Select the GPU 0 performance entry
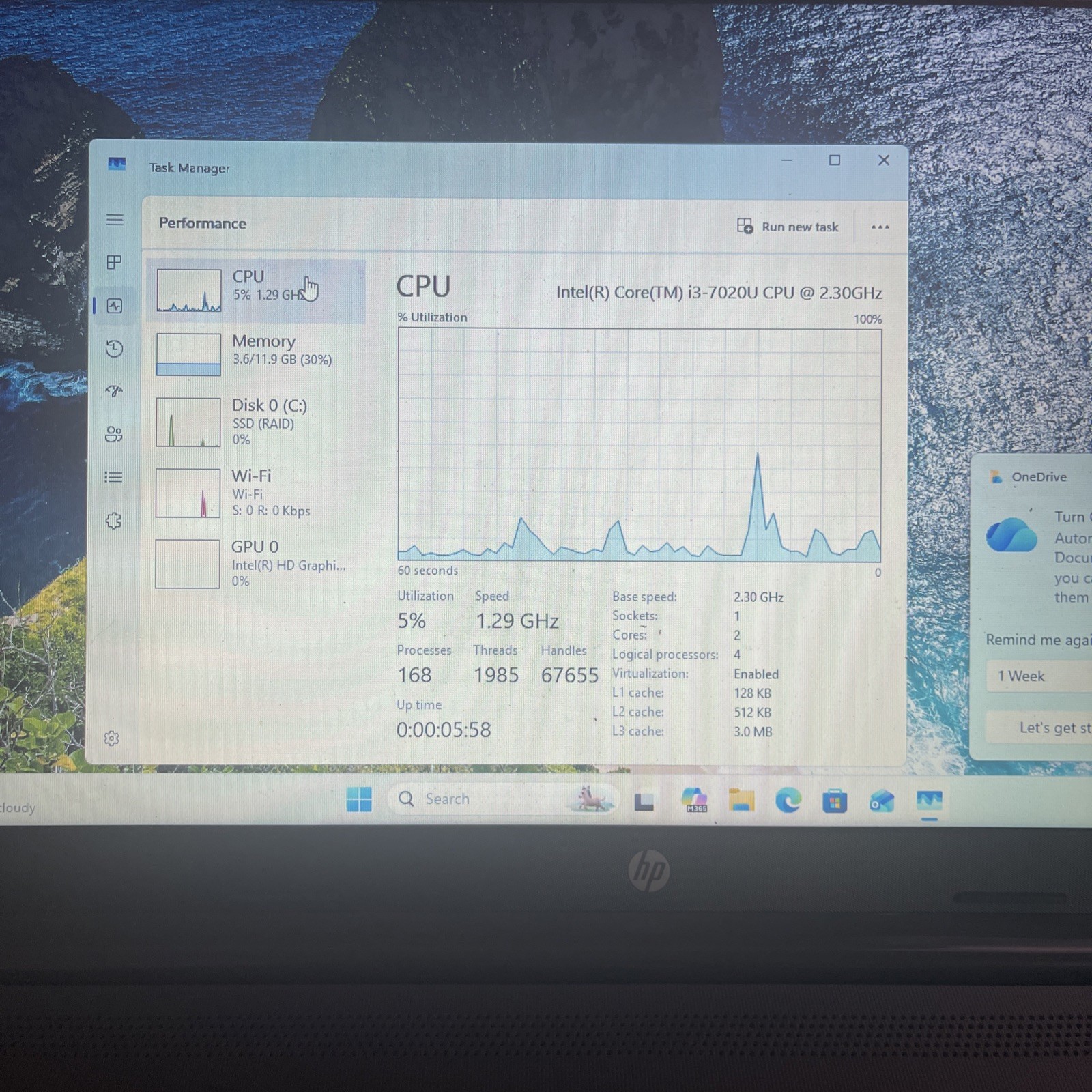Screen dimensions: 1092x1092 click(257, 564)
